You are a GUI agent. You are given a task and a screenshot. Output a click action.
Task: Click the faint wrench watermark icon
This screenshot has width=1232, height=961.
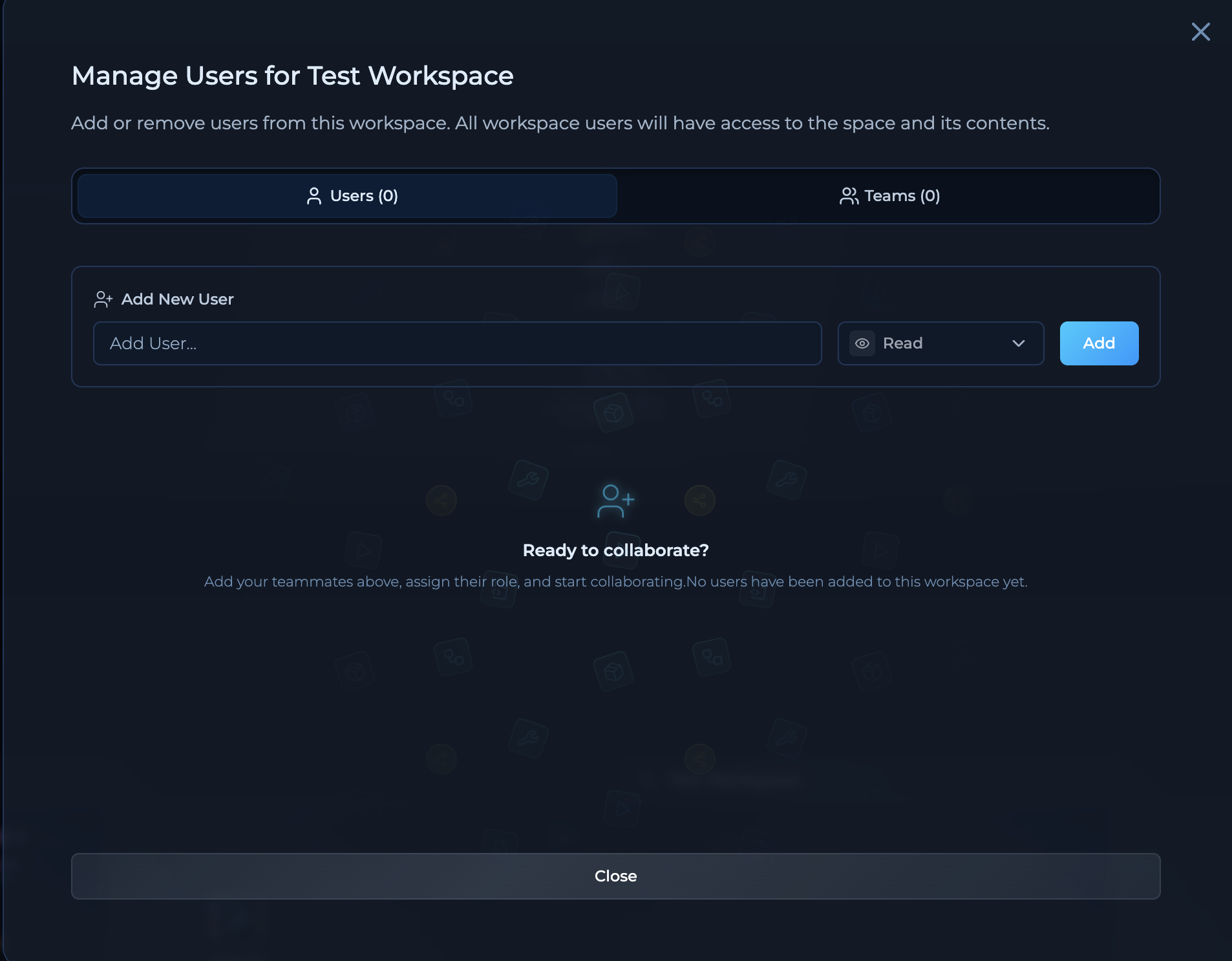529,481
